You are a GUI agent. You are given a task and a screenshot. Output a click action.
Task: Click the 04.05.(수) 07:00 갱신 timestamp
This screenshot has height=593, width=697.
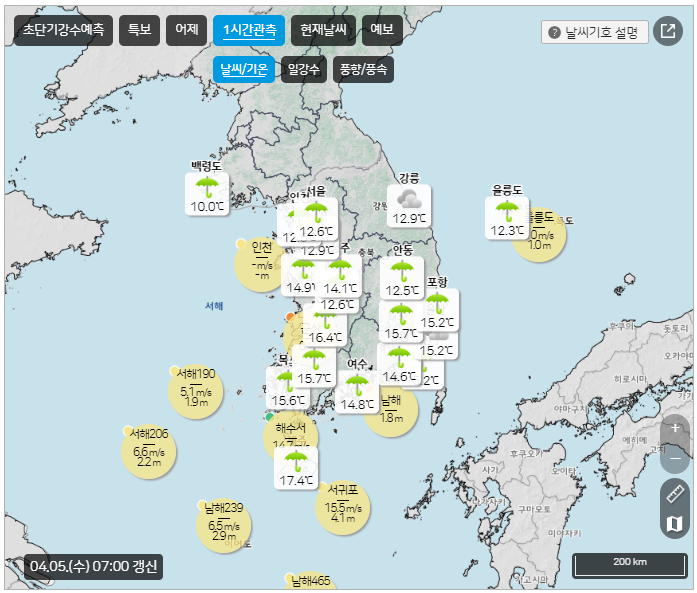(x=93, y=566)
